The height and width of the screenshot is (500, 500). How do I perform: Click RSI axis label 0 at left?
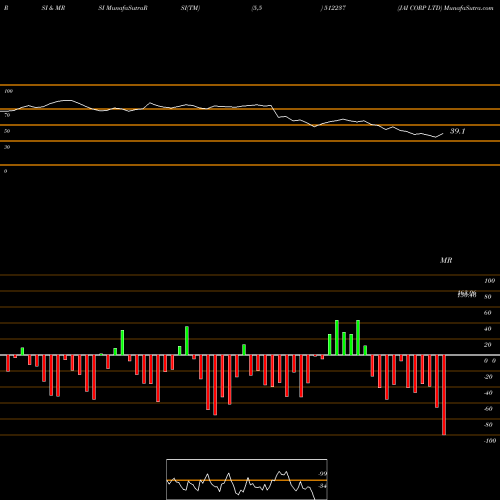[5, 171]
